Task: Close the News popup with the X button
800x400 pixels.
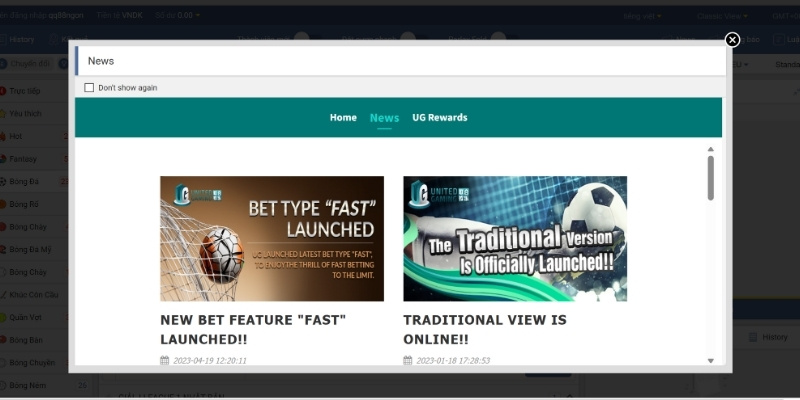Action: coord(732,39)
